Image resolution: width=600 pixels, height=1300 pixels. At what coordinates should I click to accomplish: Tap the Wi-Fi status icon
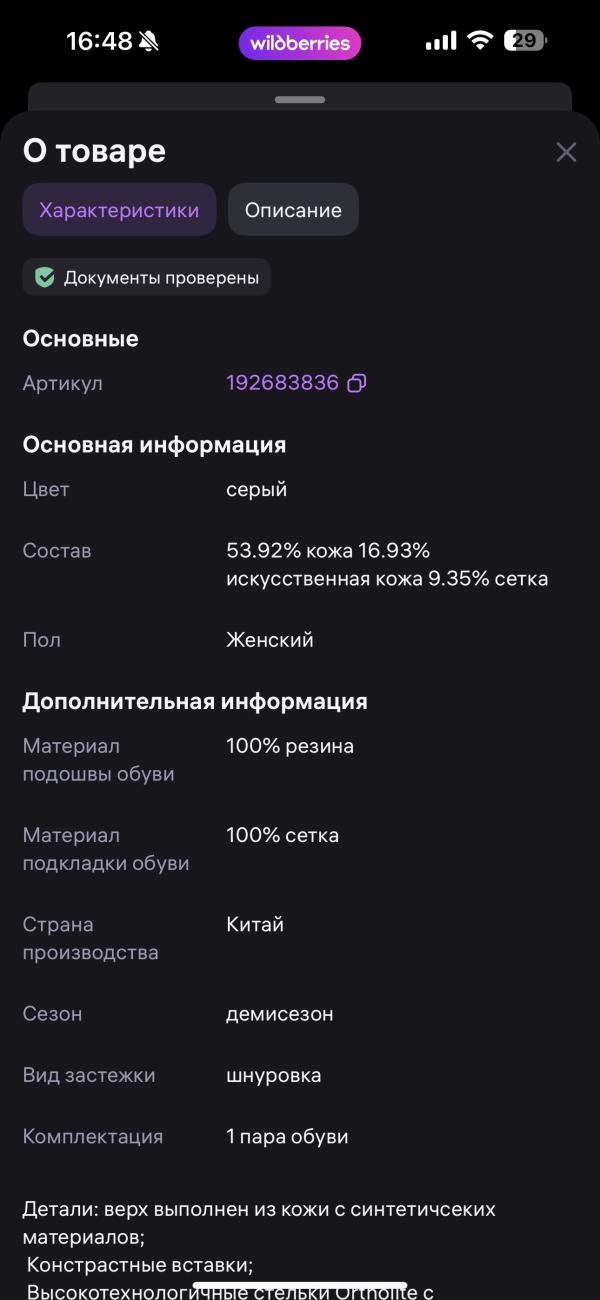click(480, 41)
